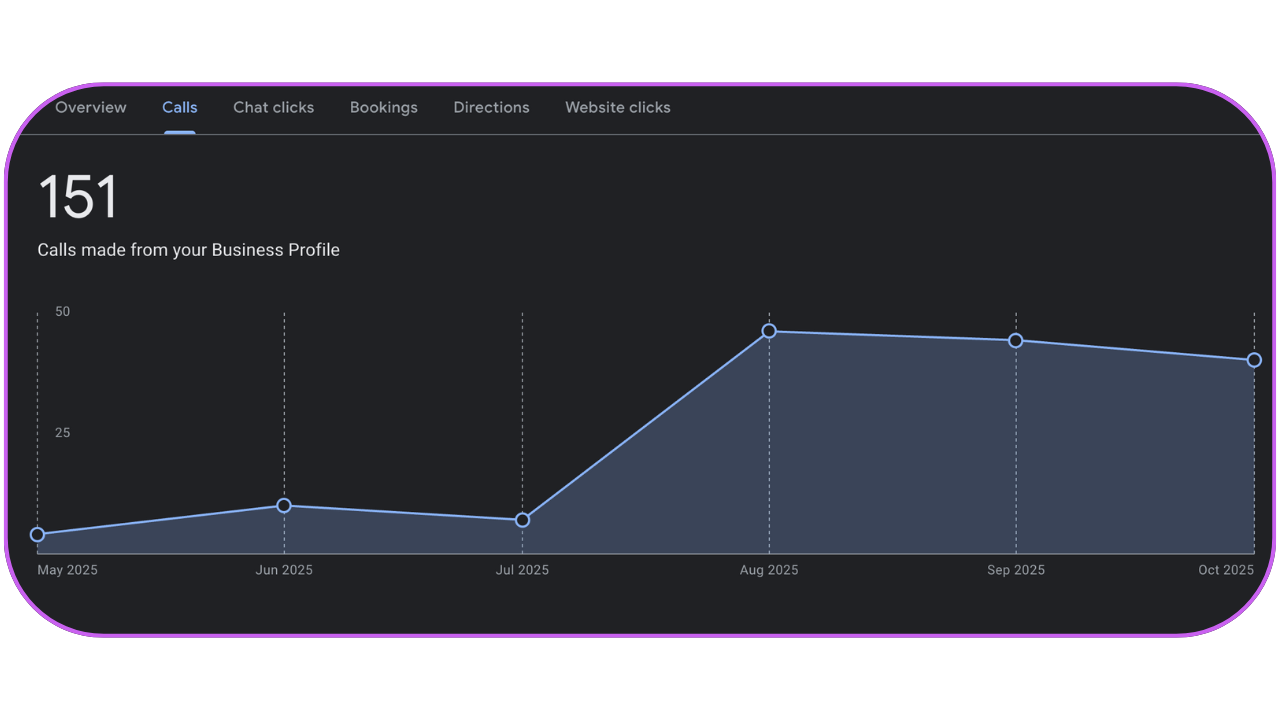
Task: View the Website clicks tab
Action: (x=617, y=107)
